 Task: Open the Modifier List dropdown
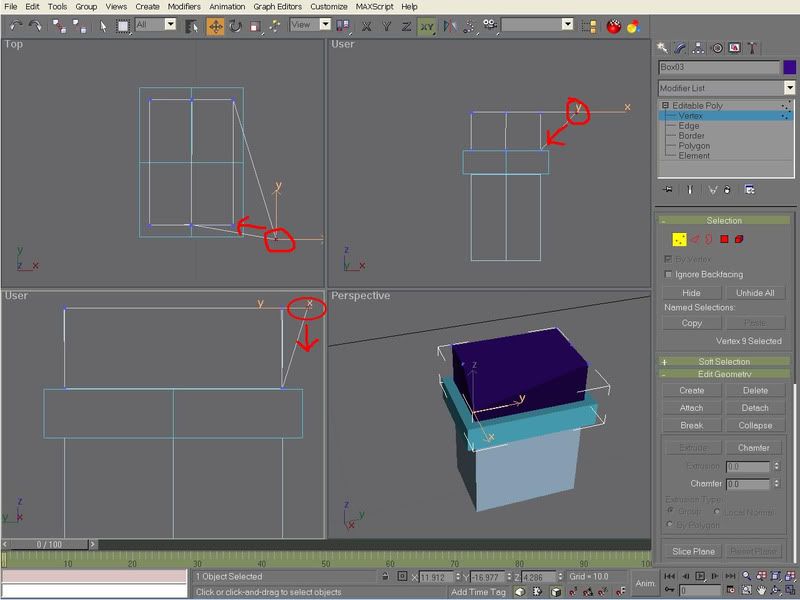(x=789, y=88)
